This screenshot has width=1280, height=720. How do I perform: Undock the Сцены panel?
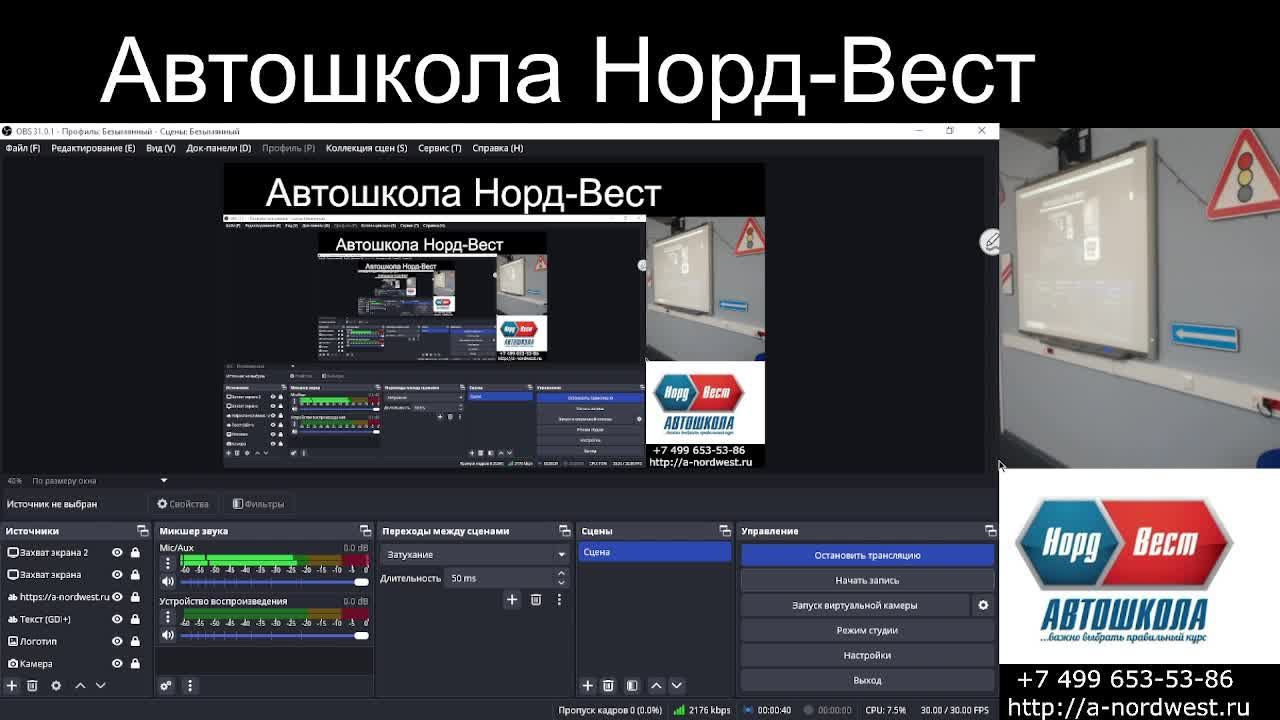coord(725,531)
